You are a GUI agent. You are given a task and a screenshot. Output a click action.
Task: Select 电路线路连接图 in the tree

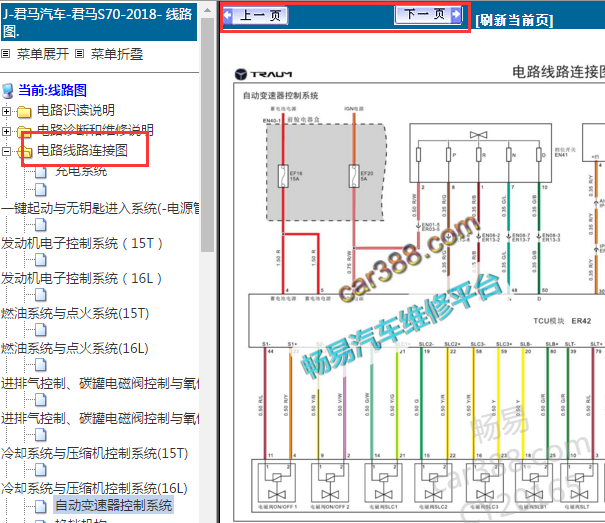(82, 150)
